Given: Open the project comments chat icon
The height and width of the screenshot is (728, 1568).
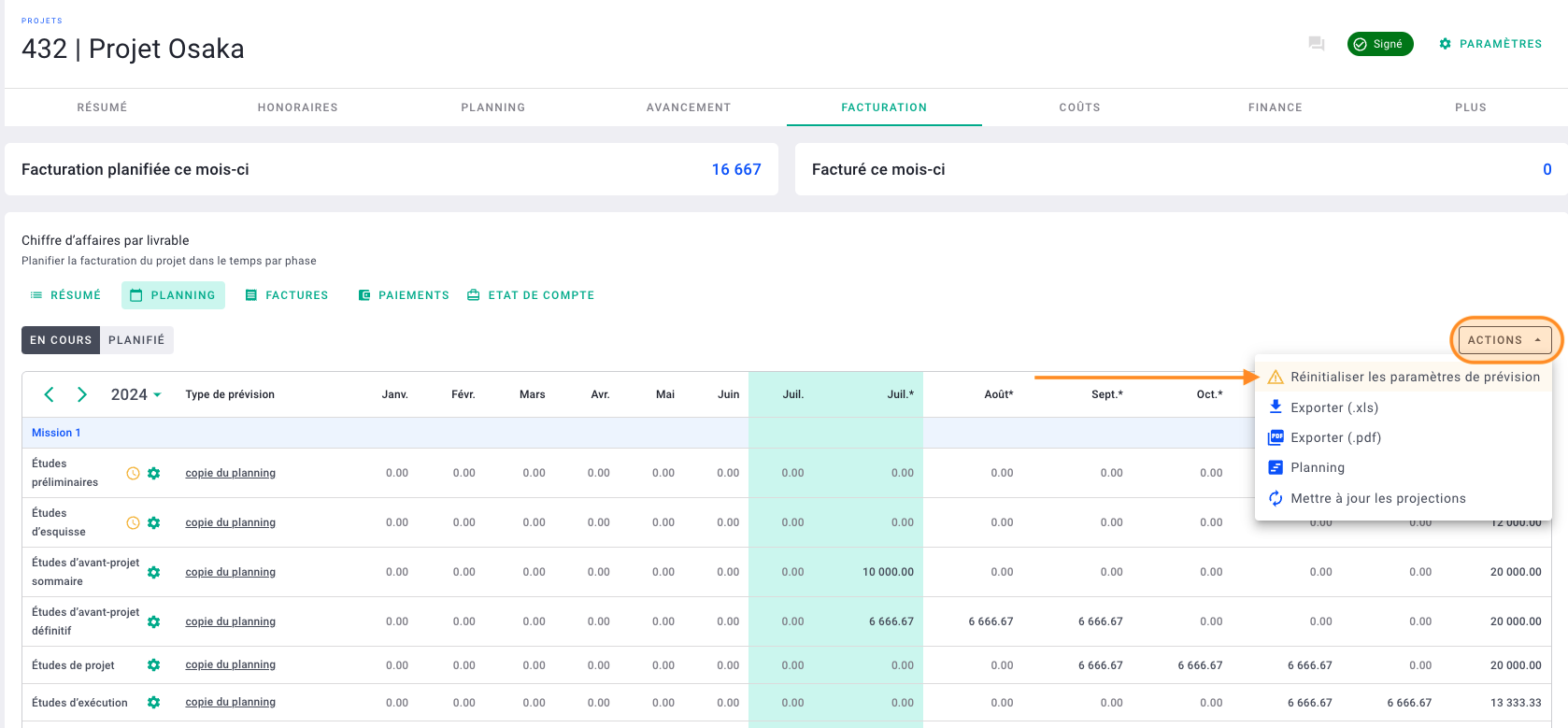Looking at the screenshot, I should [1317, 44].
